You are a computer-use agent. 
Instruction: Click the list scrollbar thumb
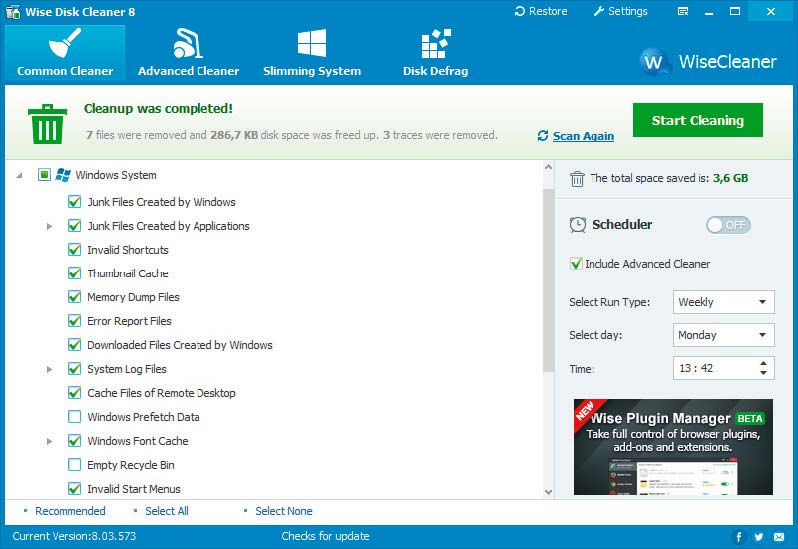[x=548, y=280]
